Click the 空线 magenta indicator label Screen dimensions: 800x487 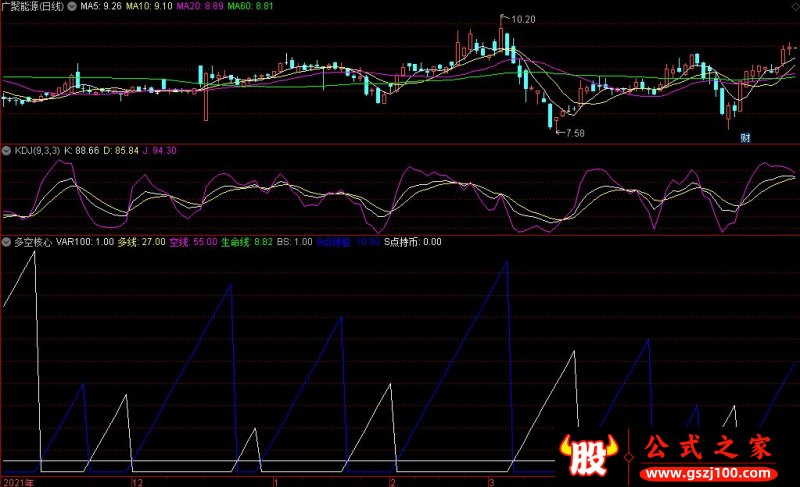(193, 242)
